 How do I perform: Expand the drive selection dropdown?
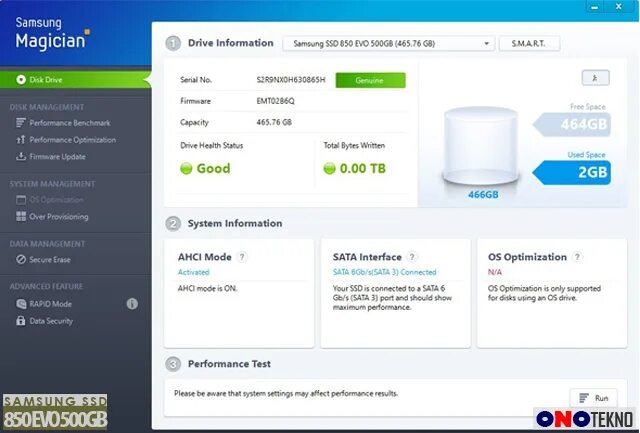click(388, 44)
